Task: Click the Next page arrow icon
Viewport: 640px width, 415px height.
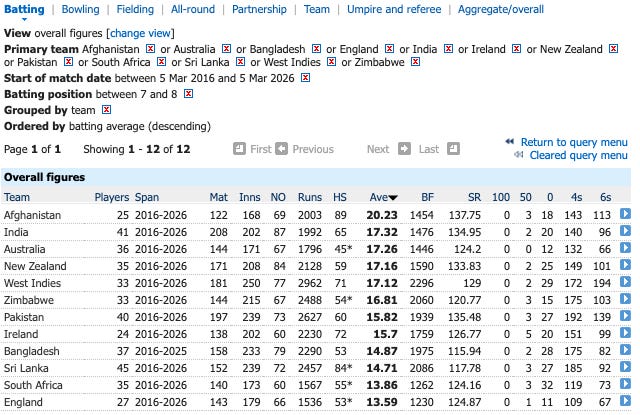Action: pos(404,149)
